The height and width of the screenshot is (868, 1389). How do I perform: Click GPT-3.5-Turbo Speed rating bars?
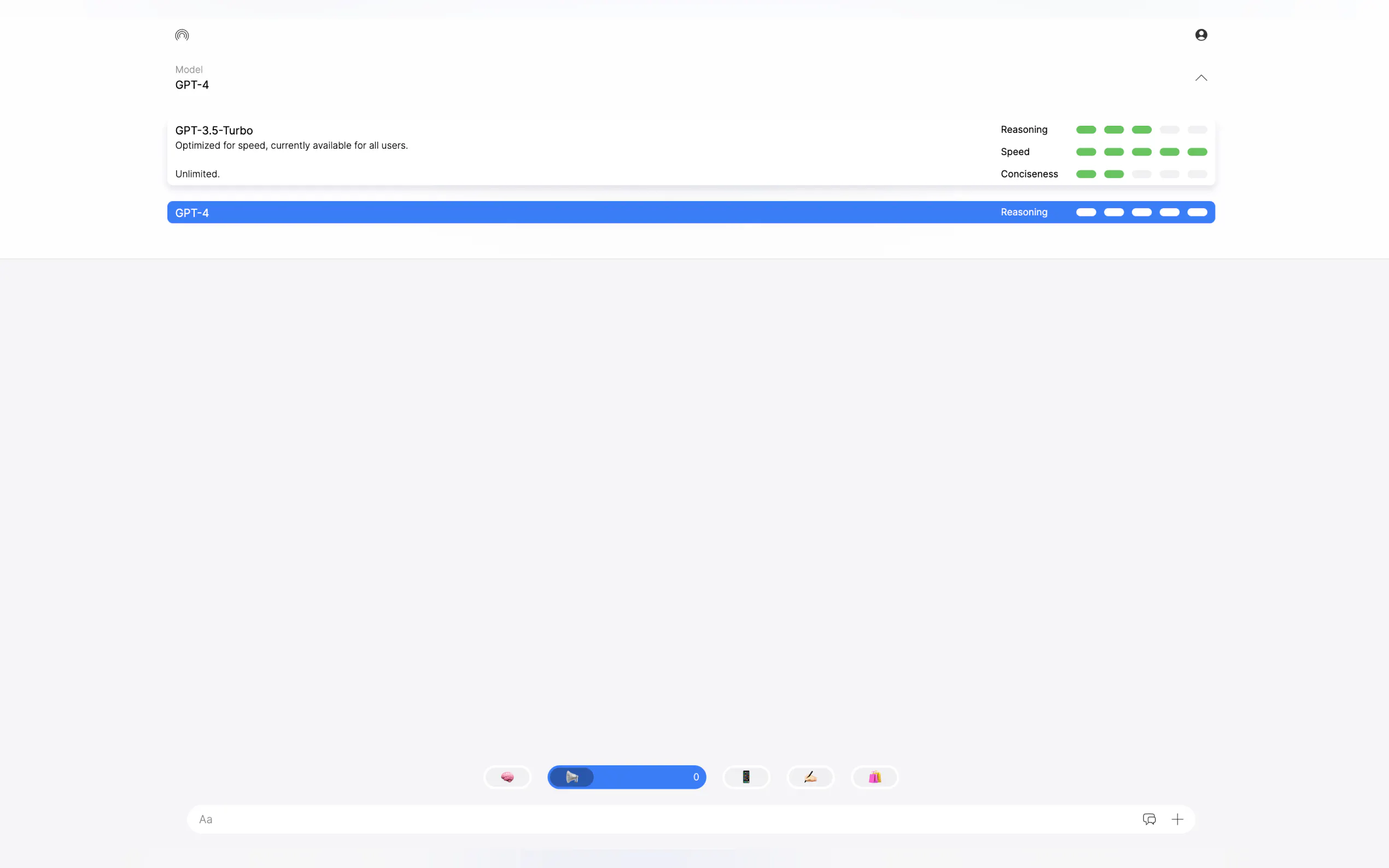(1141, 152)
